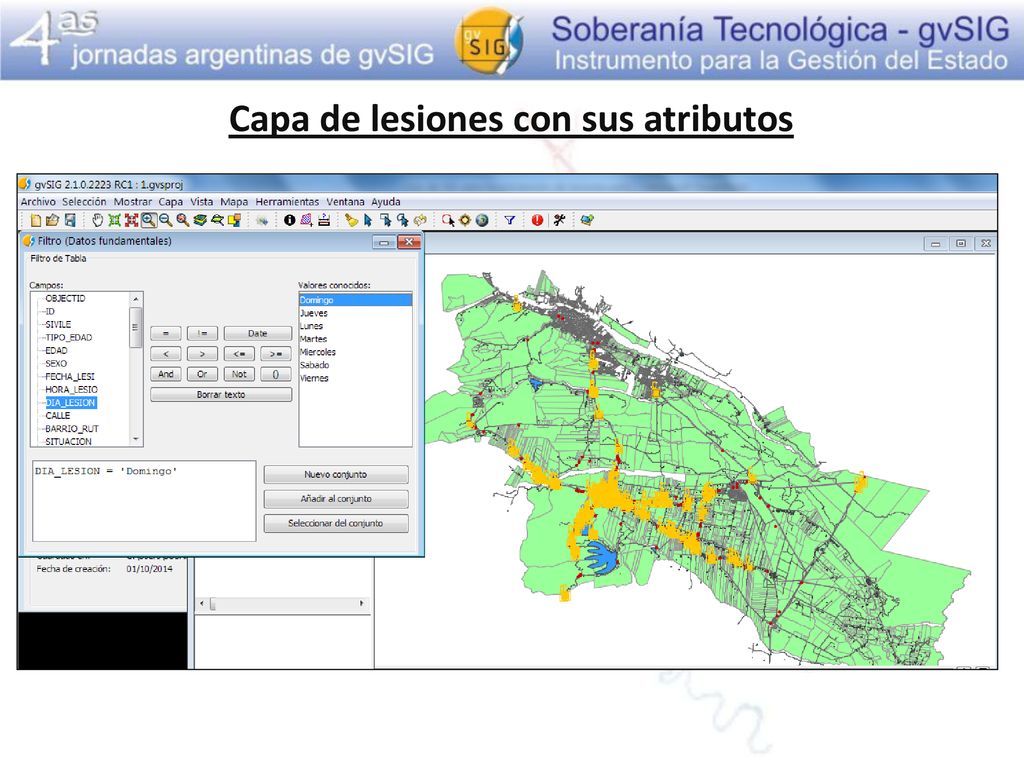Select the blue arrow selection pointer tool
1024x768 pixels.
pos(368,220)
